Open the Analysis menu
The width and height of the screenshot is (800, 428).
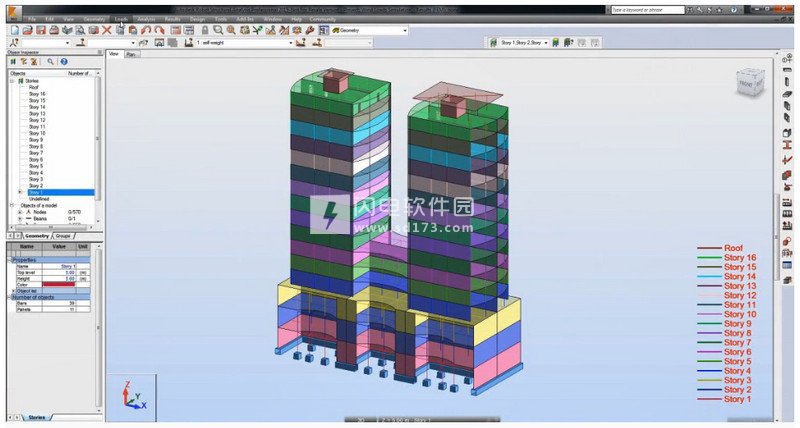[x=146, y=19]
